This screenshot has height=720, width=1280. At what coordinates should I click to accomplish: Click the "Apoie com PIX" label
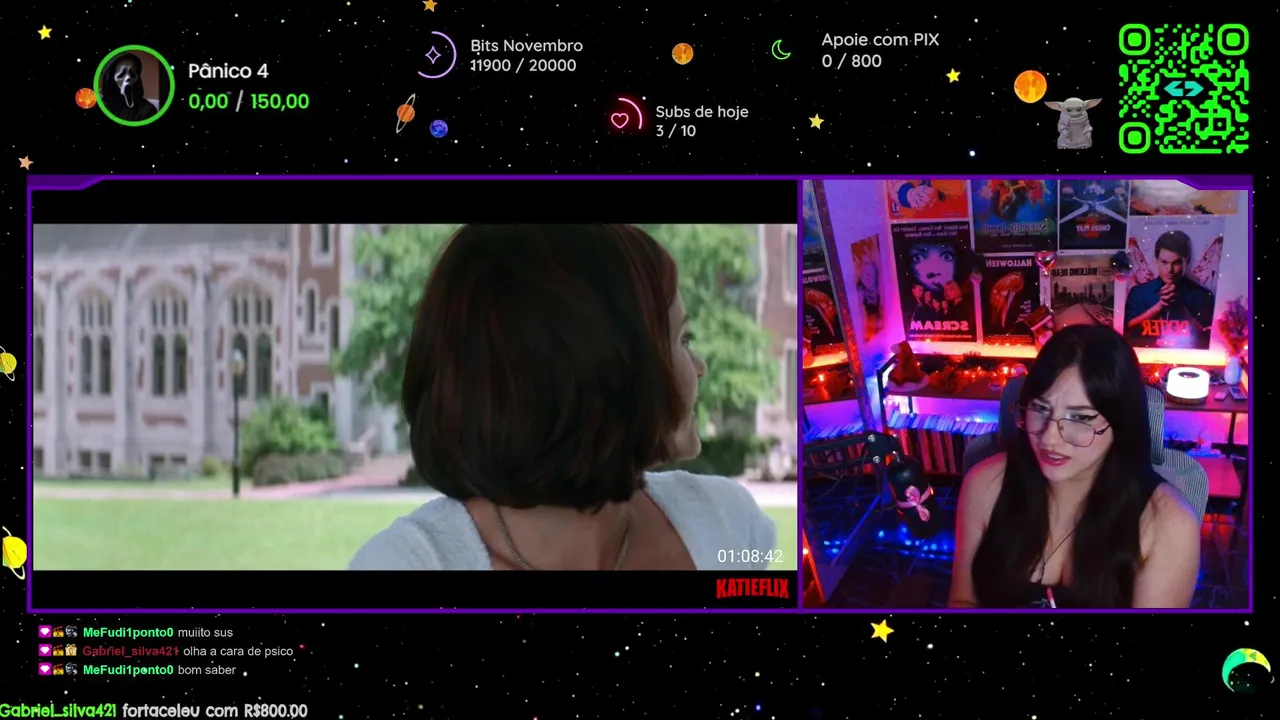tap(880, 40)
